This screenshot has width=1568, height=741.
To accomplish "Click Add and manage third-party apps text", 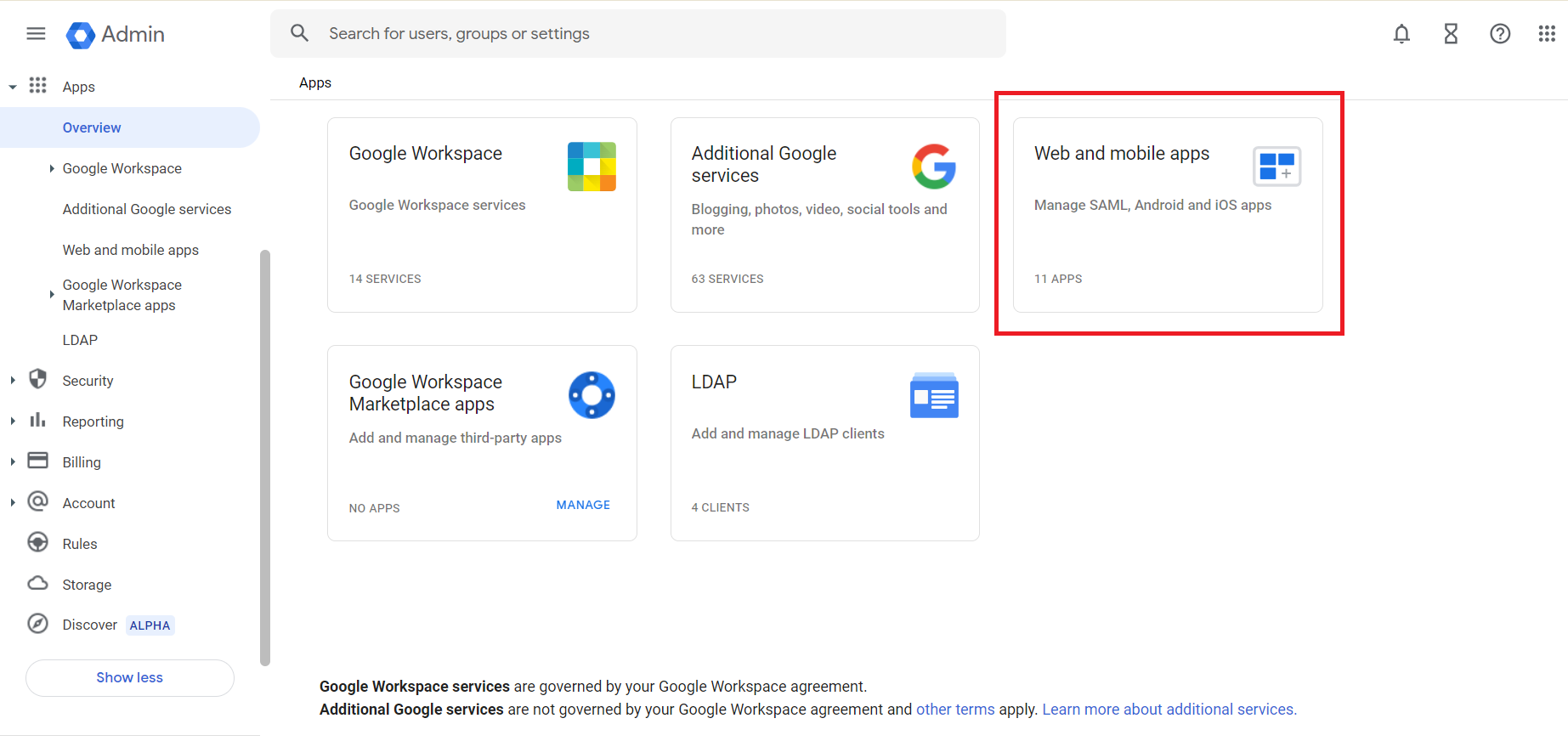I will [x=456, y=438].
